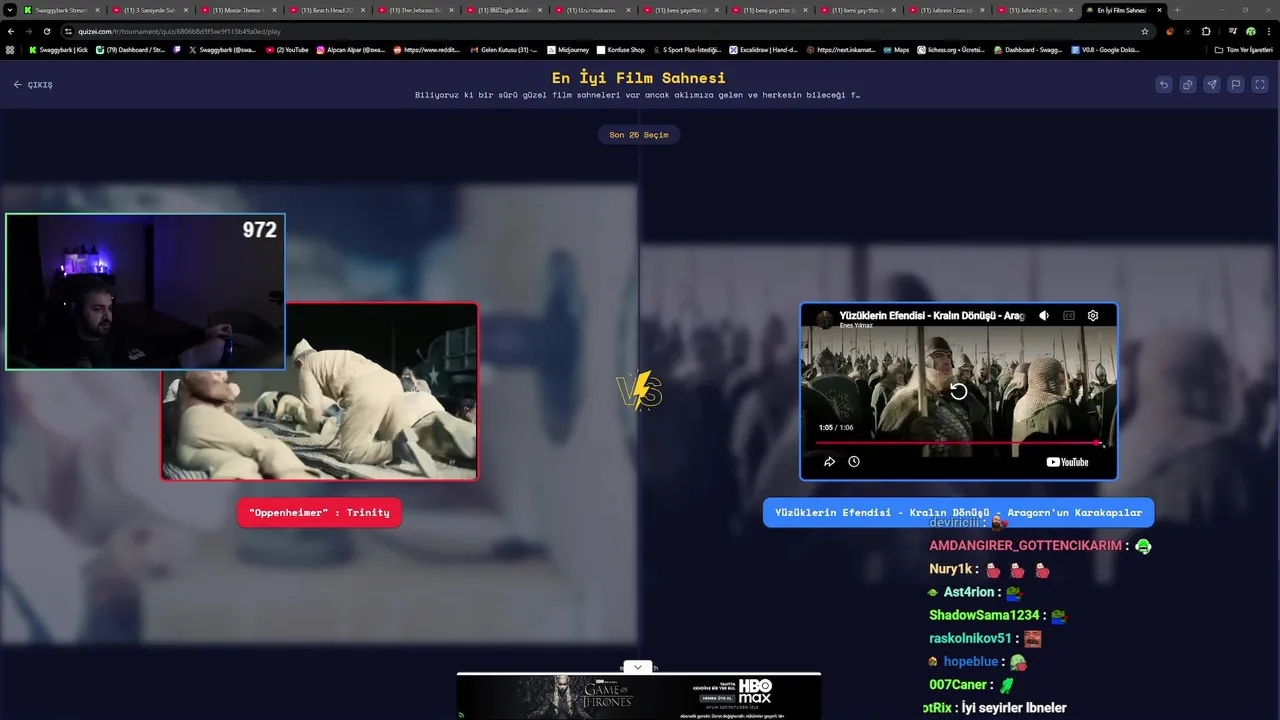
Task: Mute the YouTube video player
Action: click(1044, 315)
